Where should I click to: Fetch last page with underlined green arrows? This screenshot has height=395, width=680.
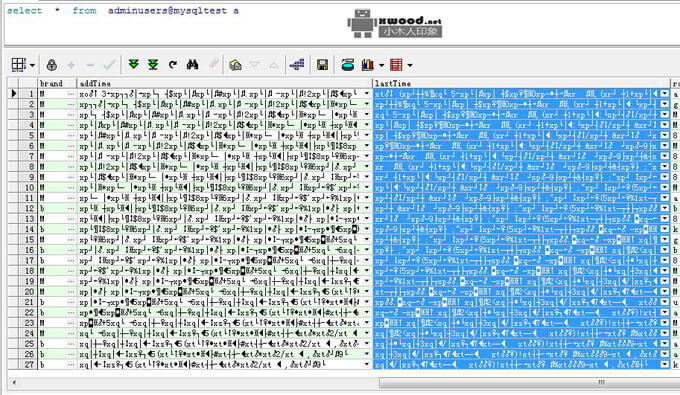tap(153, 65)
